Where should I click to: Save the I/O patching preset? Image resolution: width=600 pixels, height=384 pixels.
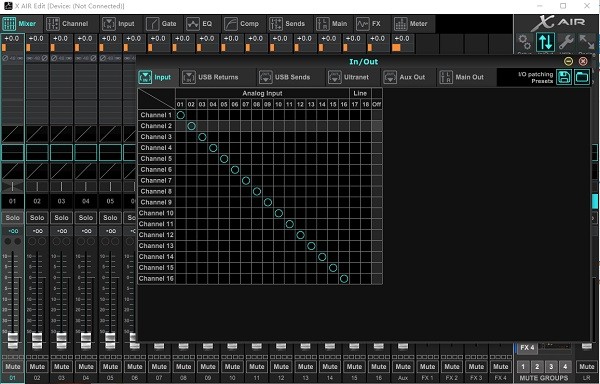564,77
